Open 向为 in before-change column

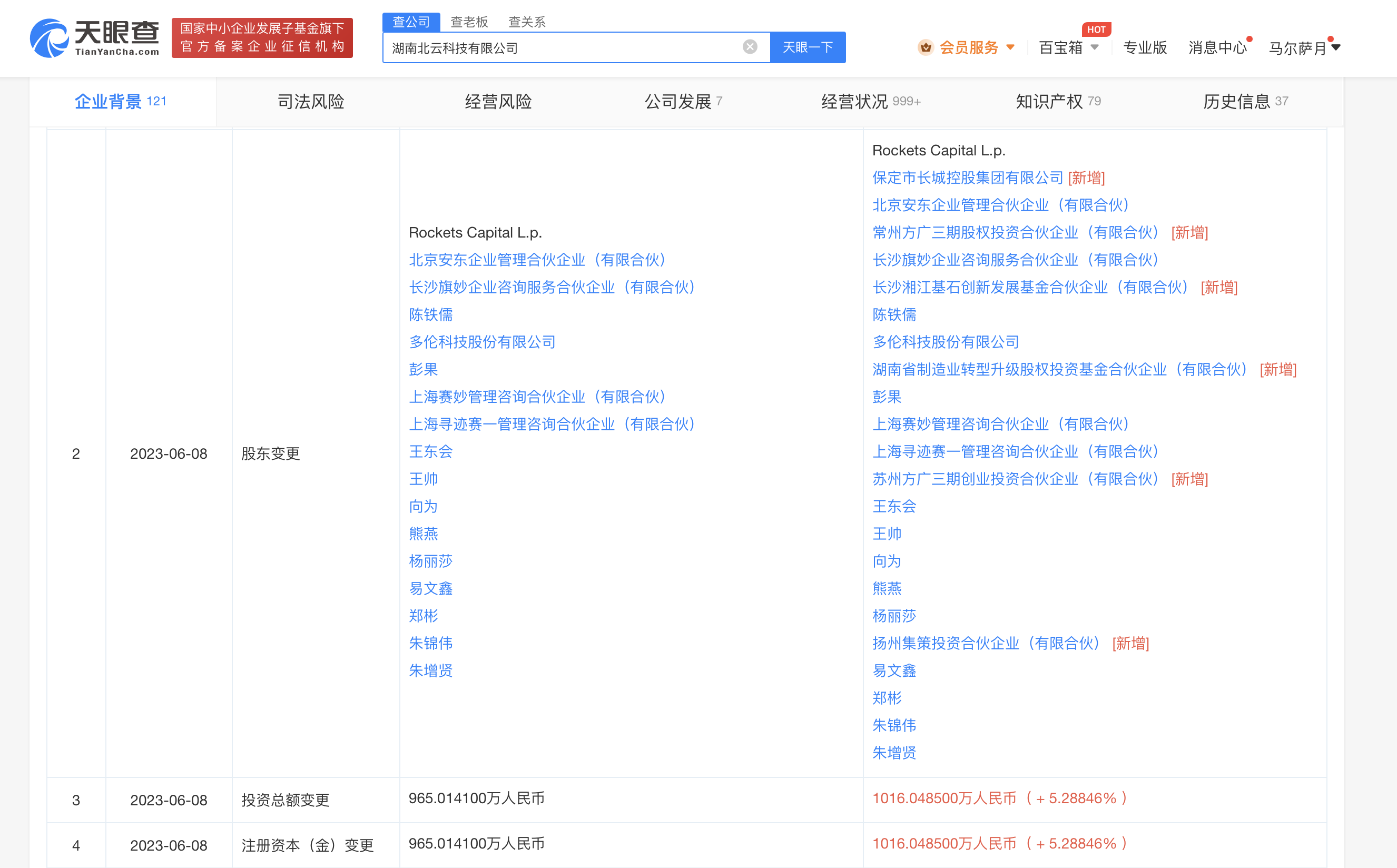pyautogui.click(x=423, y=506)
